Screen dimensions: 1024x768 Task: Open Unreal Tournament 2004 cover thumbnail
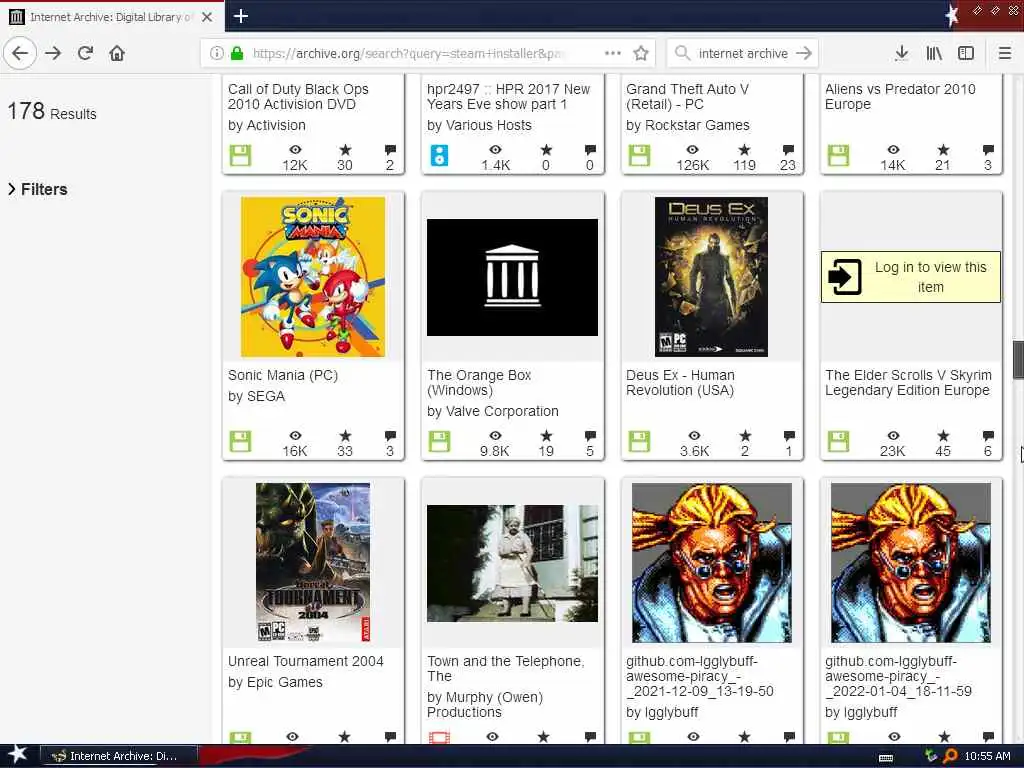point(313,563)
